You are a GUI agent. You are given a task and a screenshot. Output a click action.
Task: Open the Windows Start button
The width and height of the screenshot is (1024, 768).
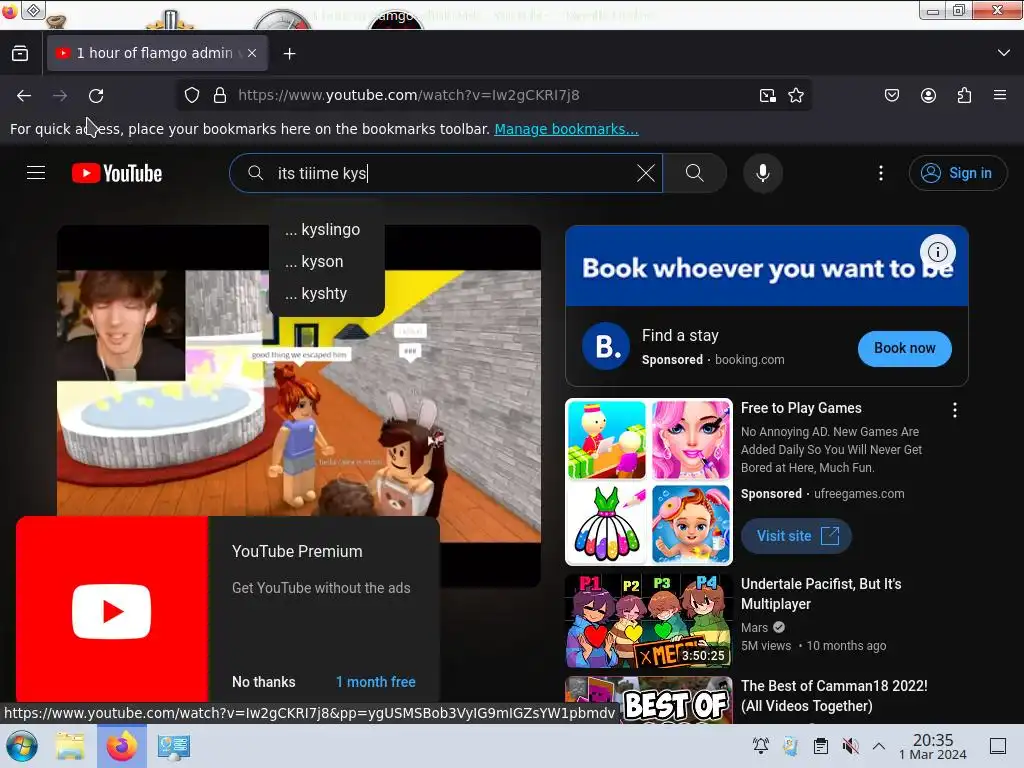pos(22,746)
